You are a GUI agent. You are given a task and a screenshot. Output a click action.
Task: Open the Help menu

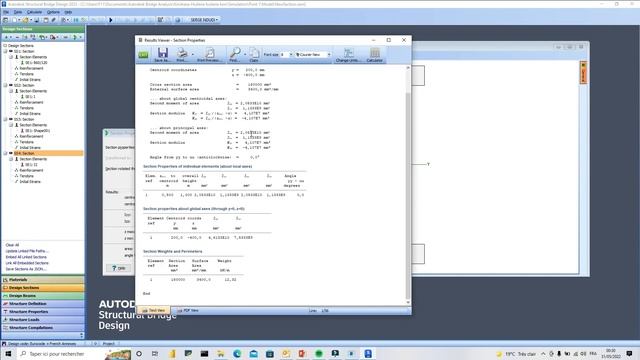tap(68, 12)
